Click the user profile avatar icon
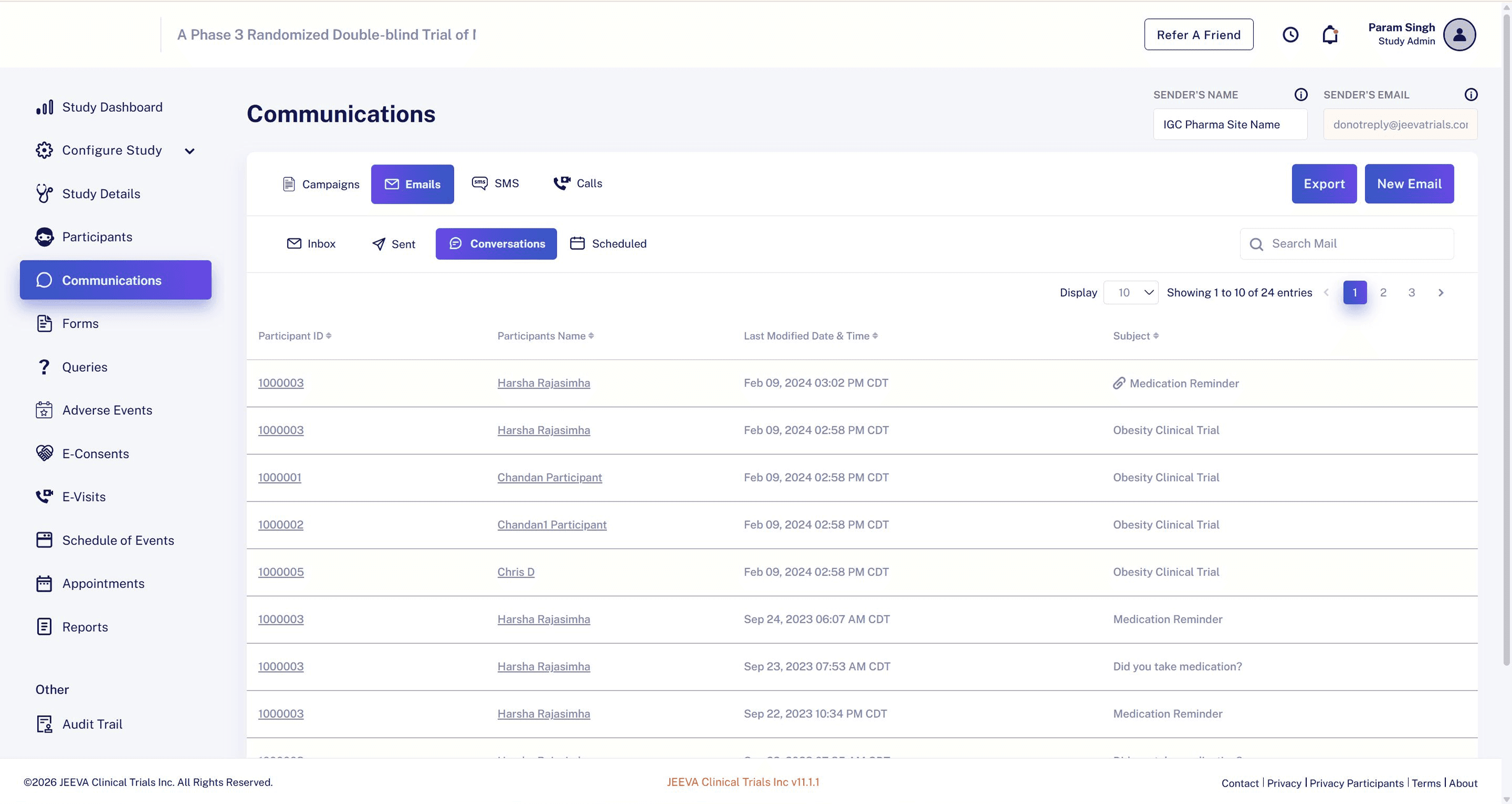 point(1459,35)
